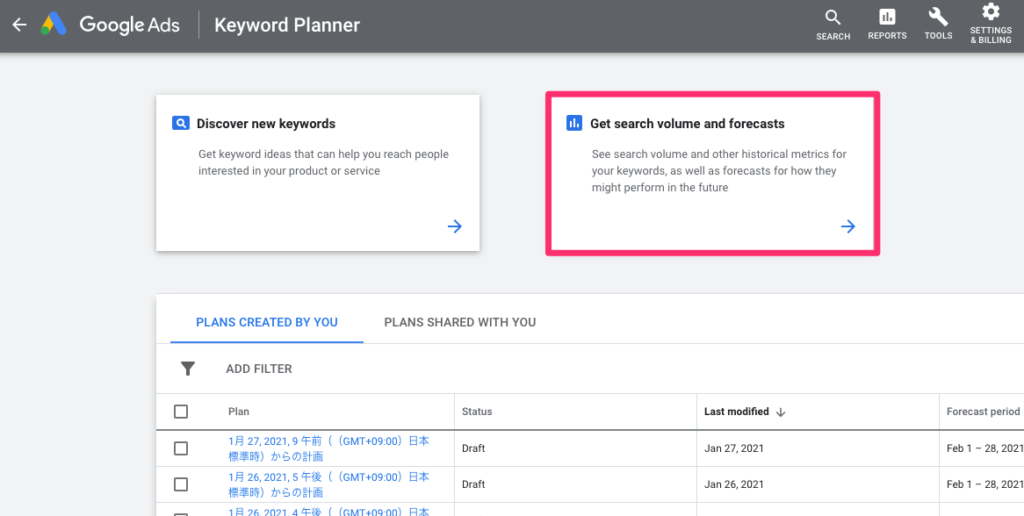Switch to Plans Shared With You tab
Viewport: 1024px width, 516px height.
460,322
